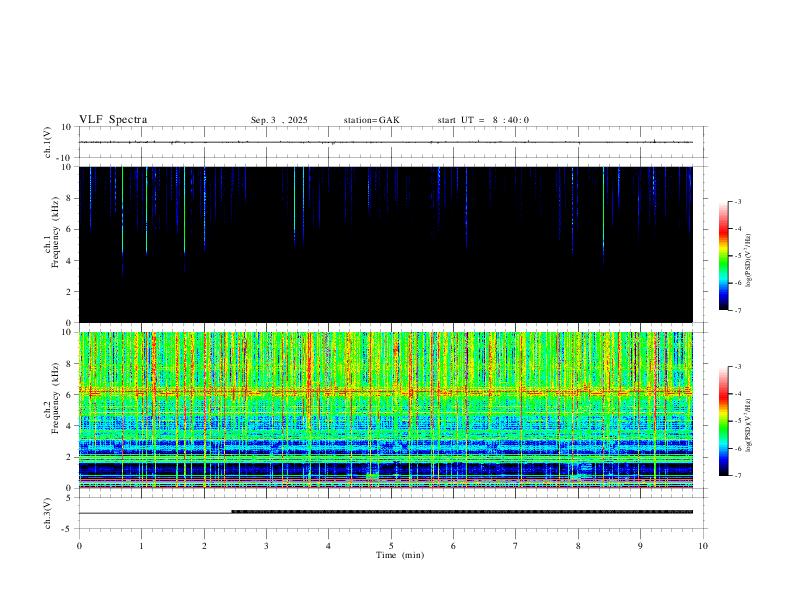
Task: Click inside the ch.2 colorful spectrogram panel
Action: (386, 410)
